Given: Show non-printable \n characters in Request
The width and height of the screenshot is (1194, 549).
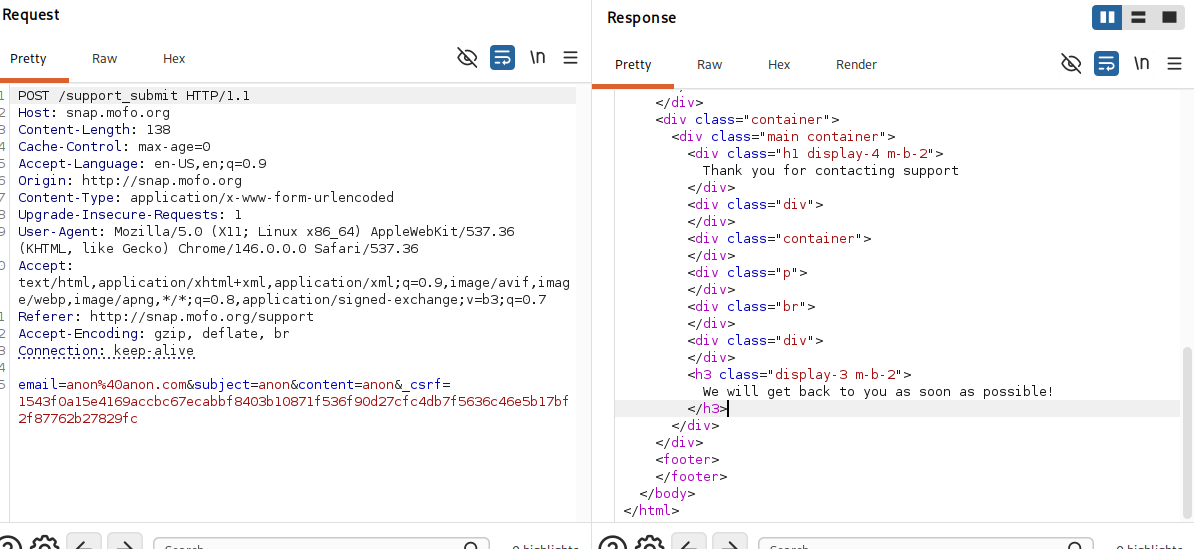Looking at the screenshot, I should tap(538, 58).
